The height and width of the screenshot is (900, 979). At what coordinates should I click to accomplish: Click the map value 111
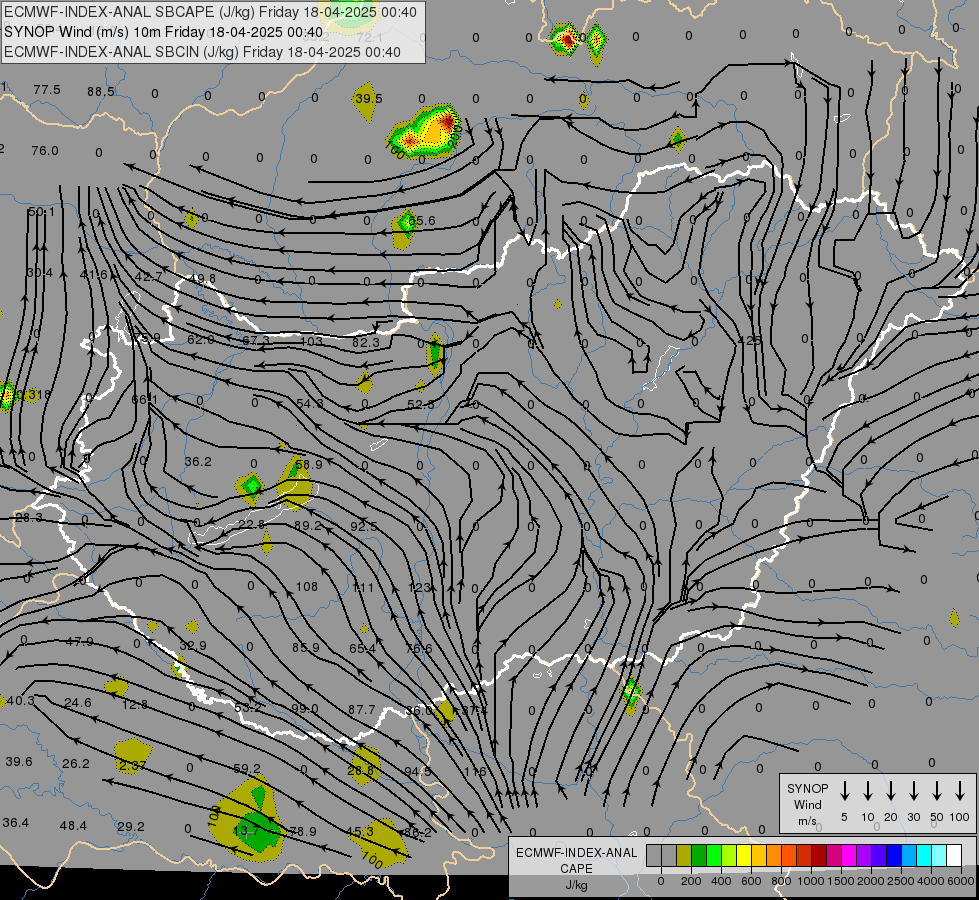[363, 588]
